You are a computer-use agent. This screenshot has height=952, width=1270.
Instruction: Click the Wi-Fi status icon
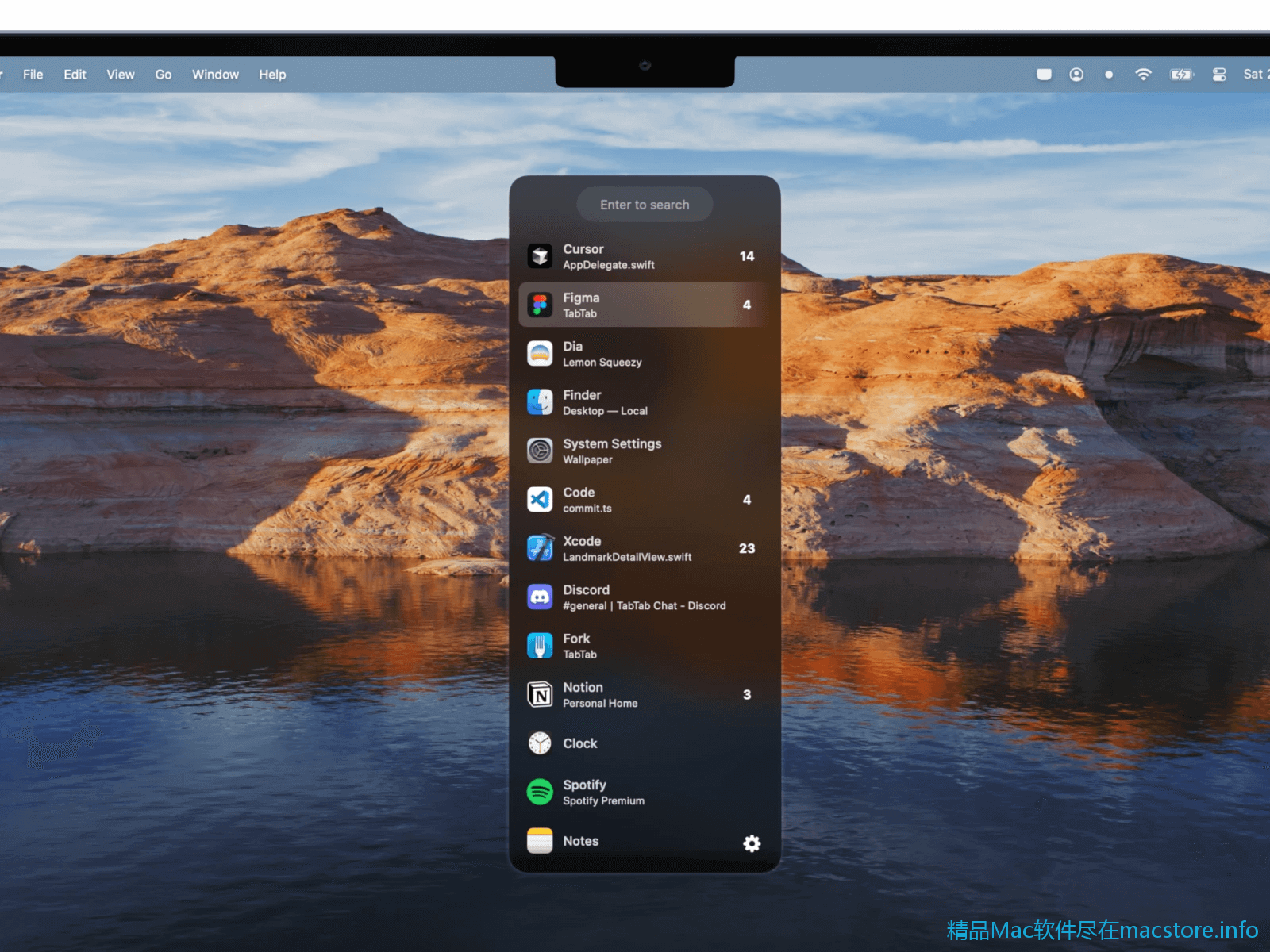(1143, 75)
